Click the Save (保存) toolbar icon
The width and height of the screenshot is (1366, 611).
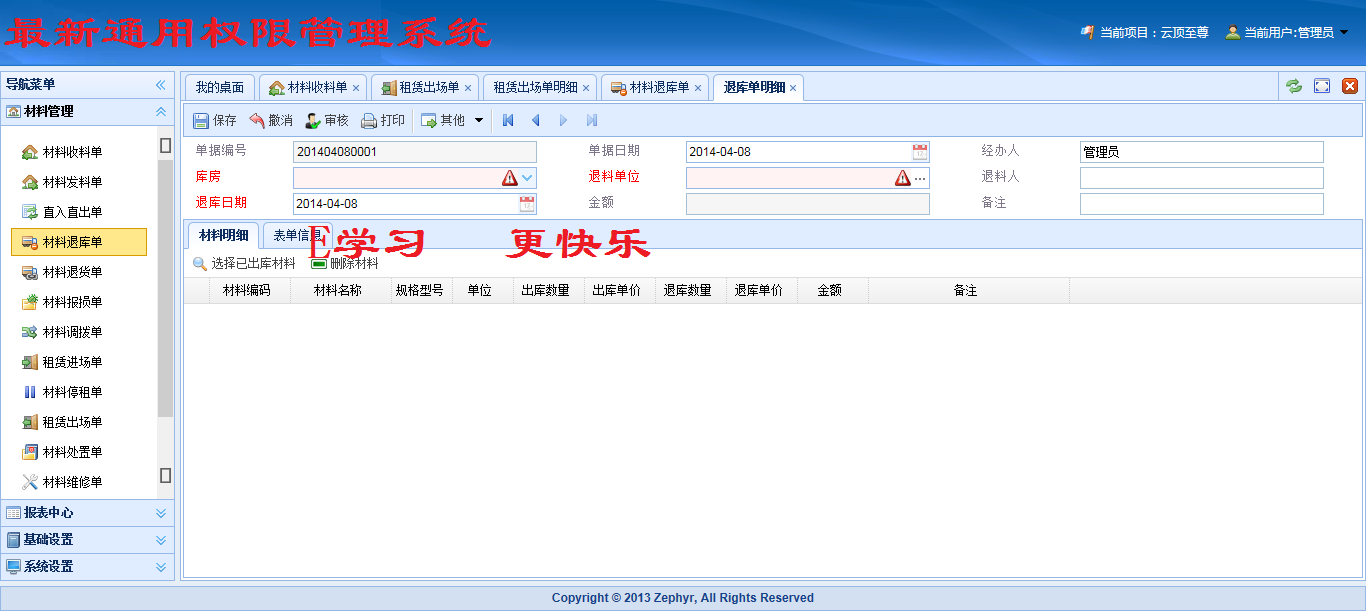[x=201, y=121]
